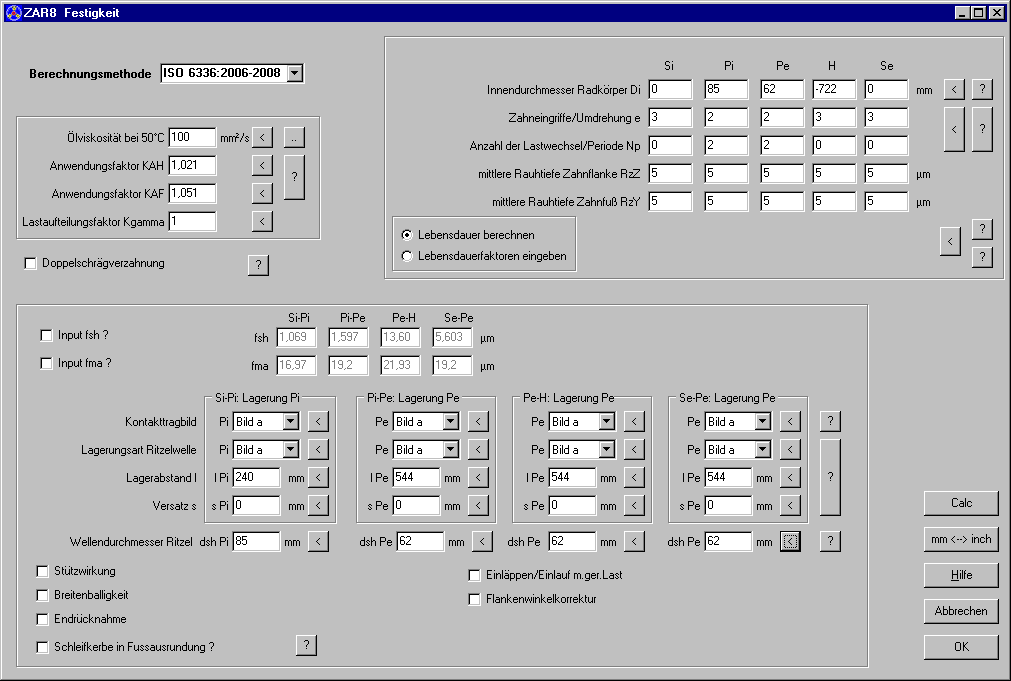Click '?' help next to Schleifkerbe in Fussausrundung
The width and height of the screenshot is (1011, 681).
click(306, 645)
